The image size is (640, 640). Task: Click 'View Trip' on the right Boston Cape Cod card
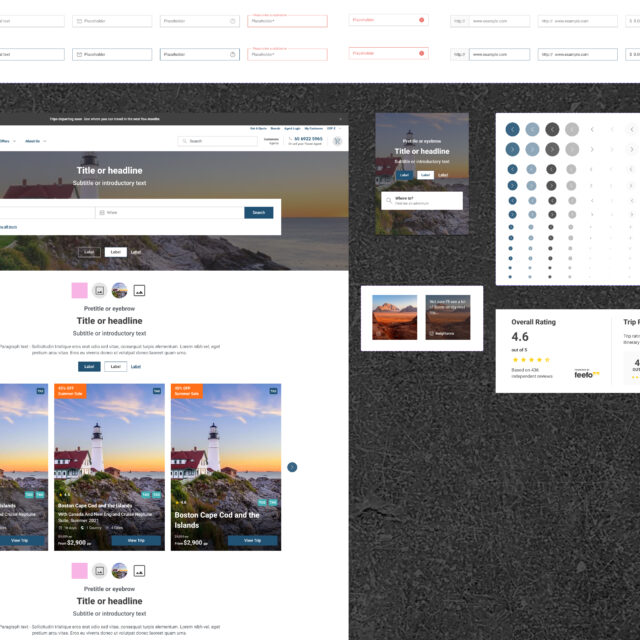point(253,540)
